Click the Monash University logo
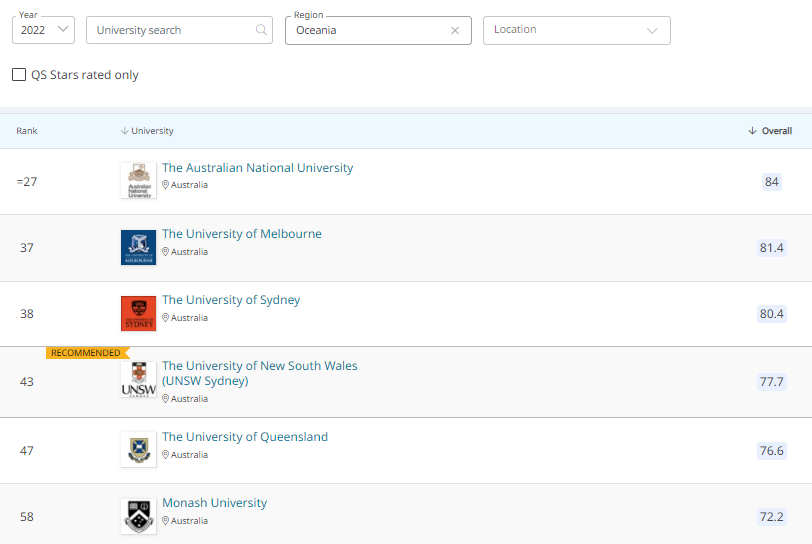This screenshot has width=812, height=544. pyautogui.click(x=138, y=516)
